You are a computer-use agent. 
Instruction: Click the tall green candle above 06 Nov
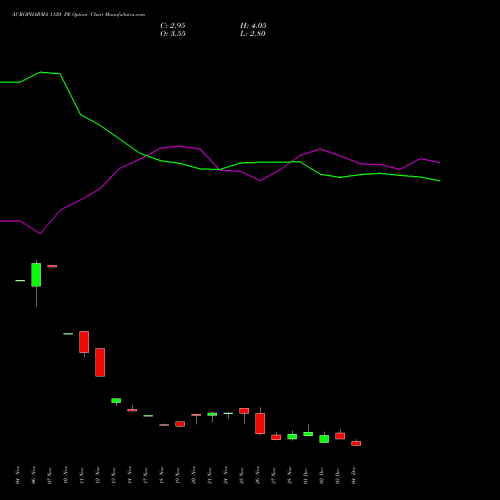[36, 275]
